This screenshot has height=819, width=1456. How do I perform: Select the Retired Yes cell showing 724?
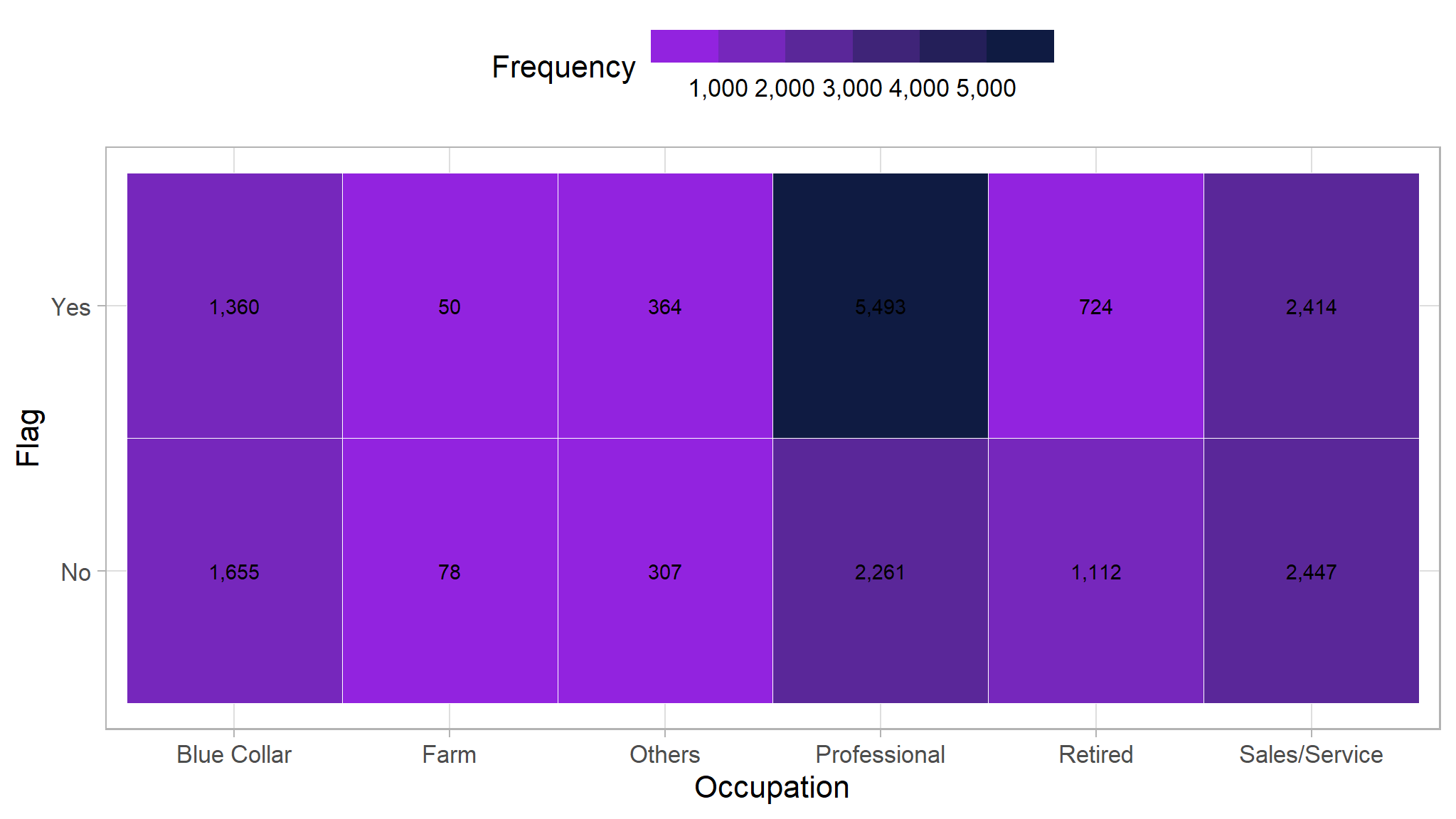click(1095, 306)
